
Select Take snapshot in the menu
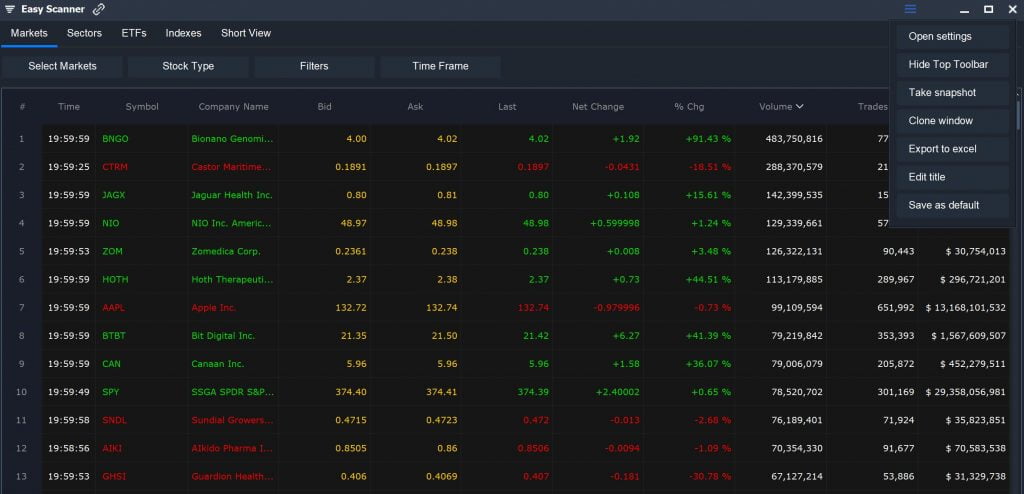pyautogui.click(x=952, y=93)
